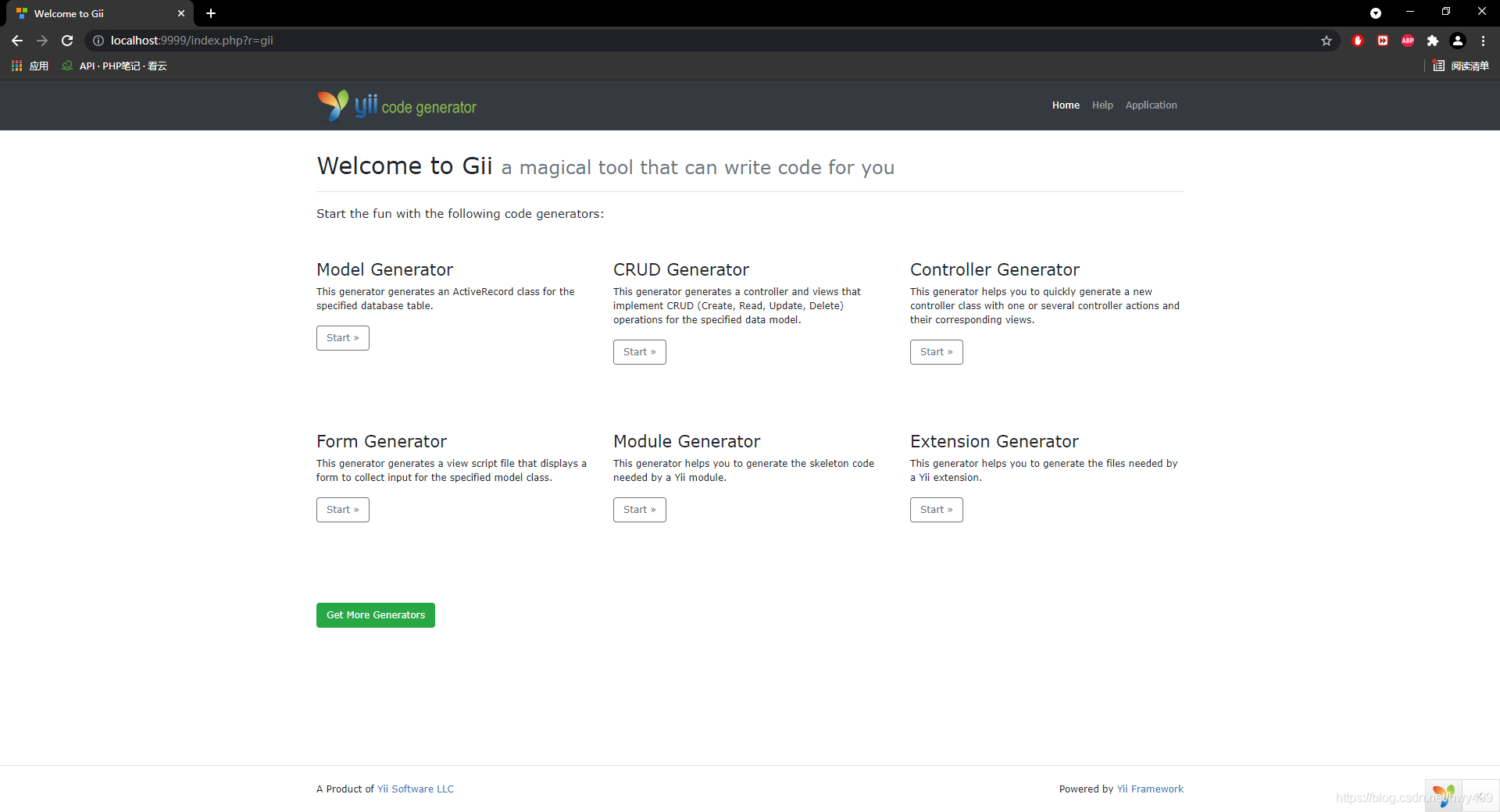Click the round dropdown icon in title bar
Screen dimensions: 1500x812
1376,13
